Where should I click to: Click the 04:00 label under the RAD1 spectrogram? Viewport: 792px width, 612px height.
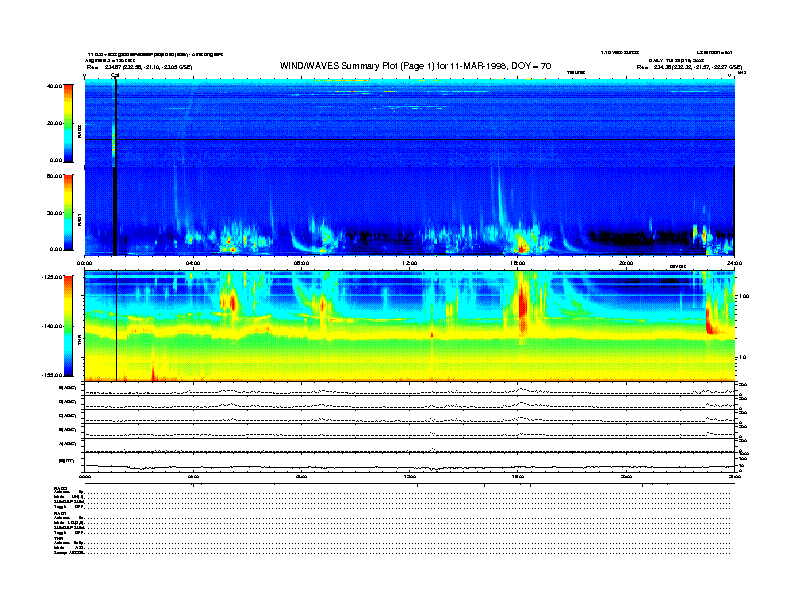[193, 263]
